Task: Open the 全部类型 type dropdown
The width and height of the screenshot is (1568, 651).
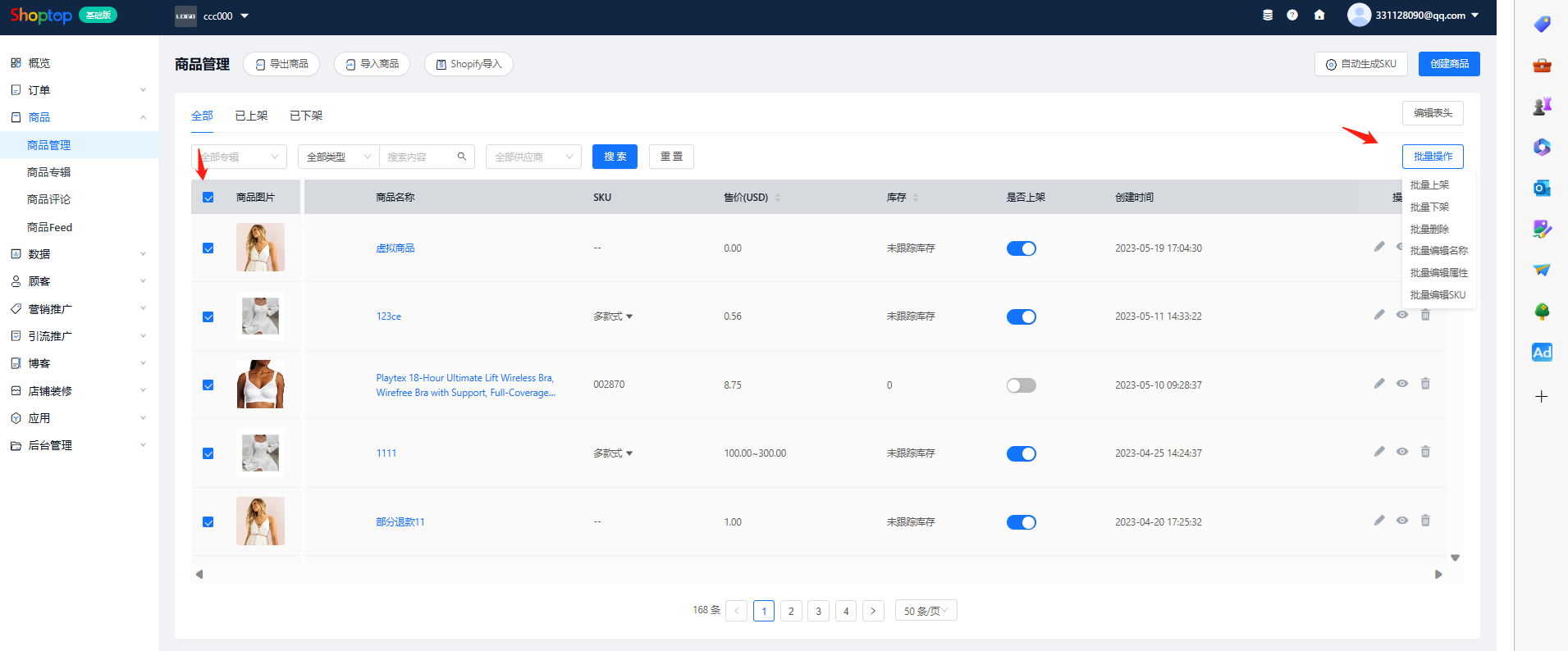Action: pyautogui.click(x=339, y=157)
